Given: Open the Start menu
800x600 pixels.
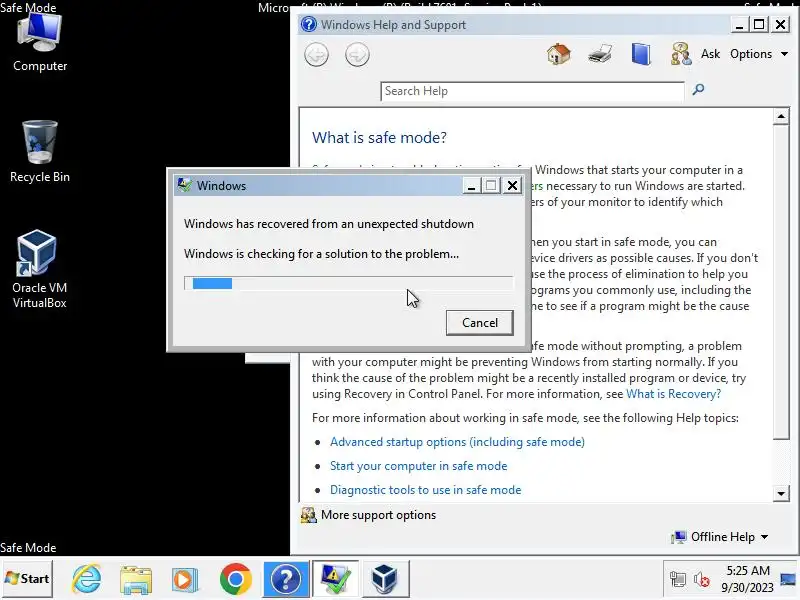Looking at the screenshot, I should pyautogui.click(x=27, y=579).
